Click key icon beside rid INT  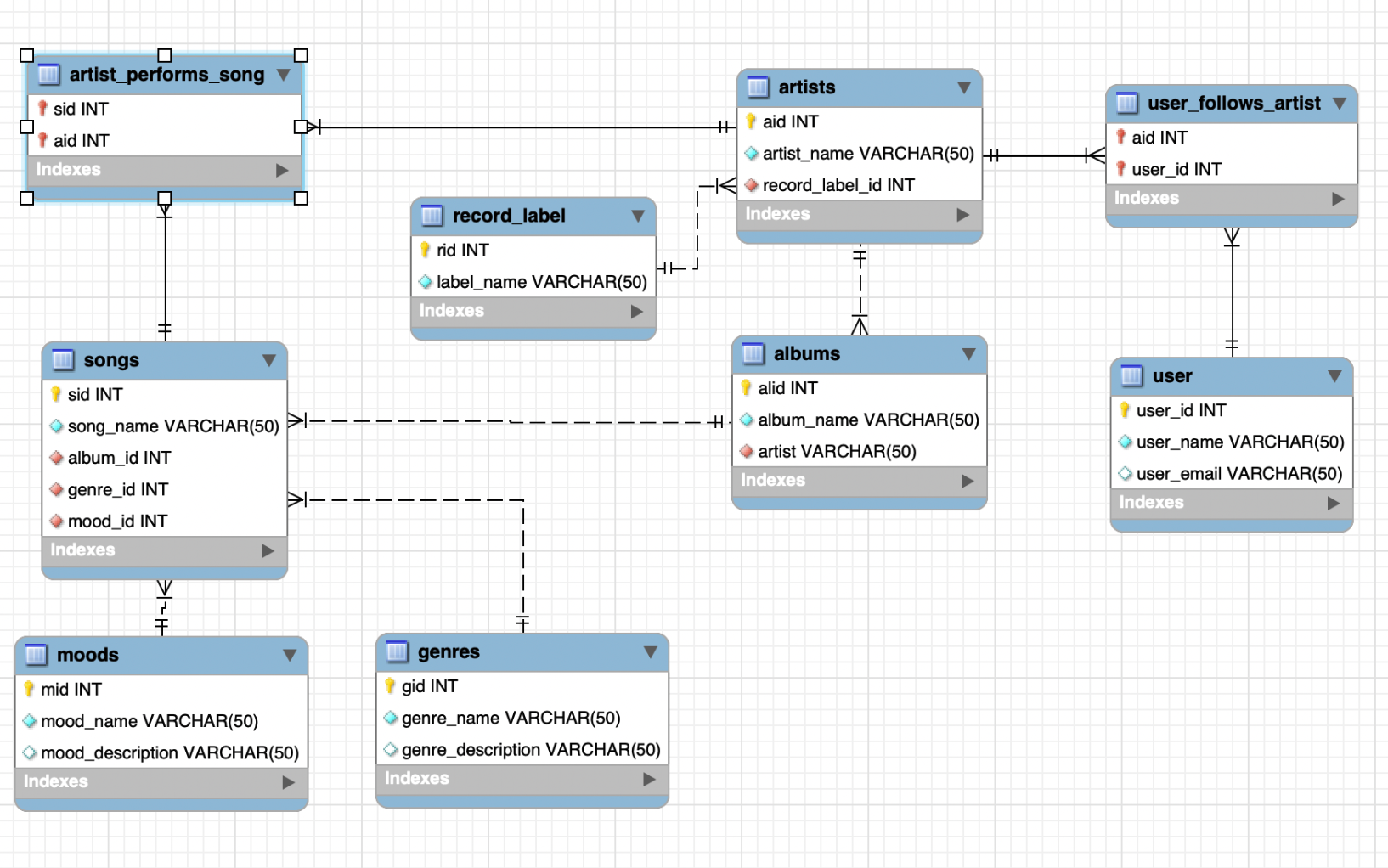click(x=426, y=250)
